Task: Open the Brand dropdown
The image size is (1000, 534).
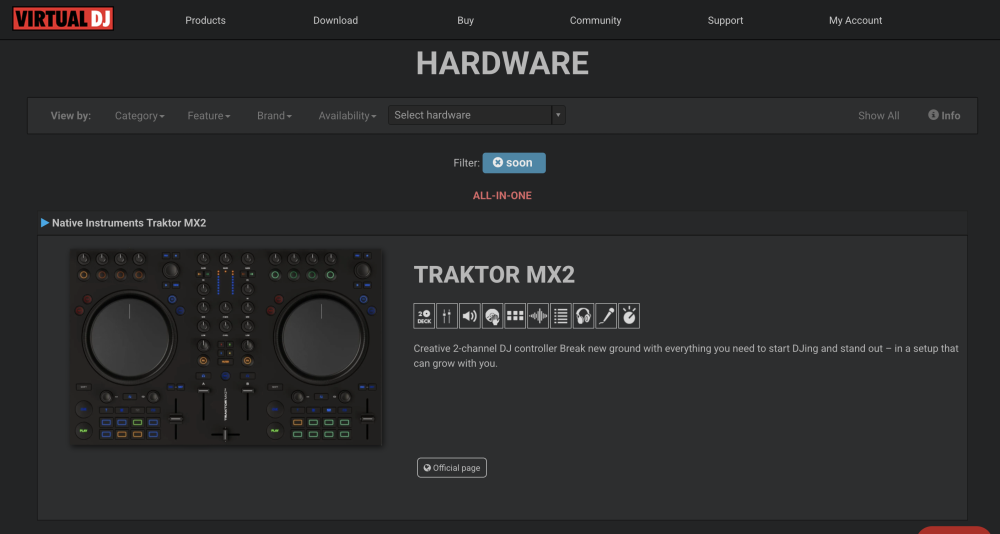Action: [x=274, y=115]
